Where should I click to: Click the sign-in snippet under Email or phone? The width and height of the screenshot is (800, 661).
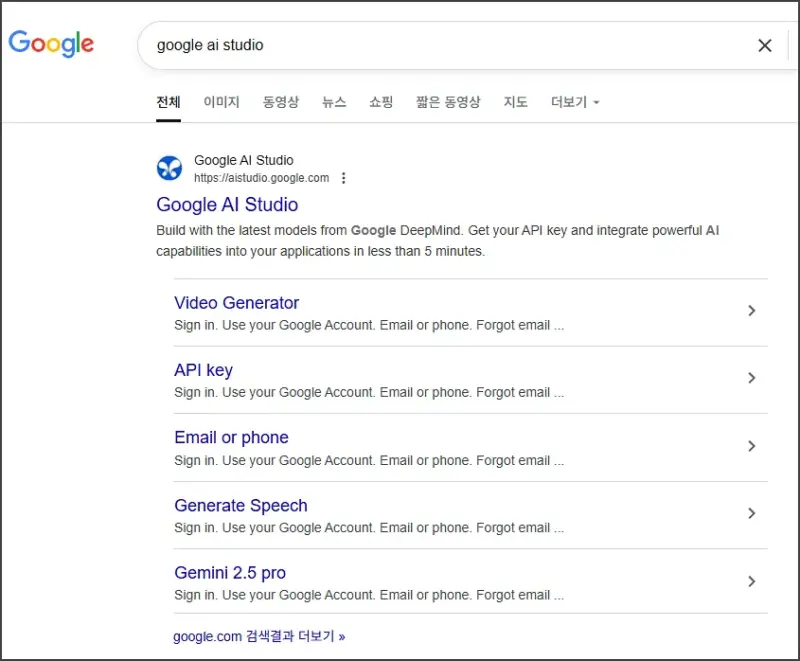pyautogui.click(x=369, y=461)
